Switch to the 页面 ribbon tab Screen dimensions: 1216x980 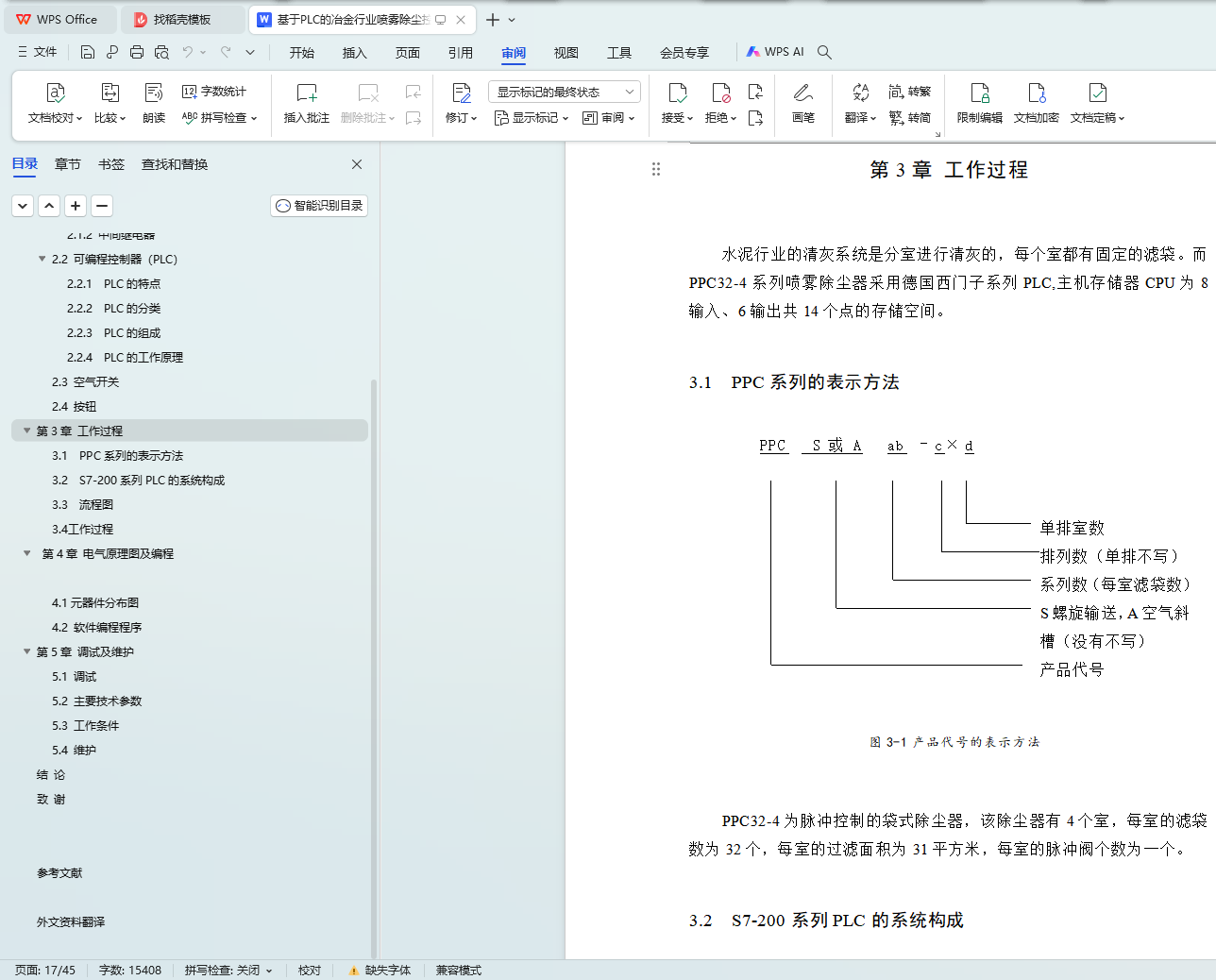[x=408, y=53]
